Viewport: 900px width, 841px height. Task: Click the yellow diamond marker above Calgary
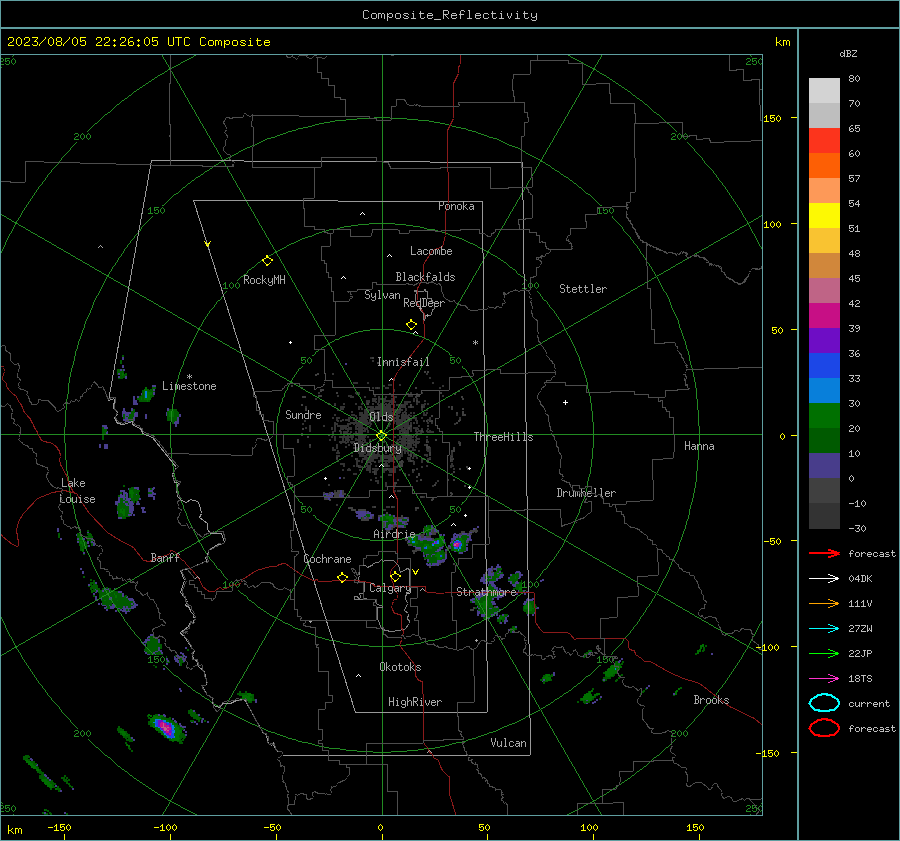click(x=395, y=576)
